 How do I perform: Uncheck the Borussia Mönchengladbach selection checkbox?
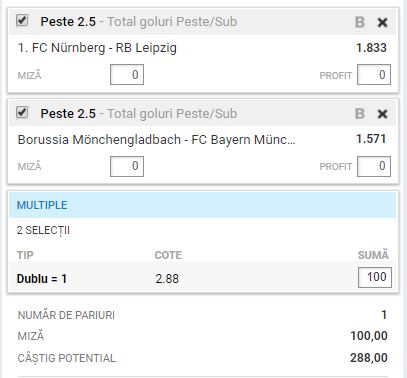(x=22, y=112)
